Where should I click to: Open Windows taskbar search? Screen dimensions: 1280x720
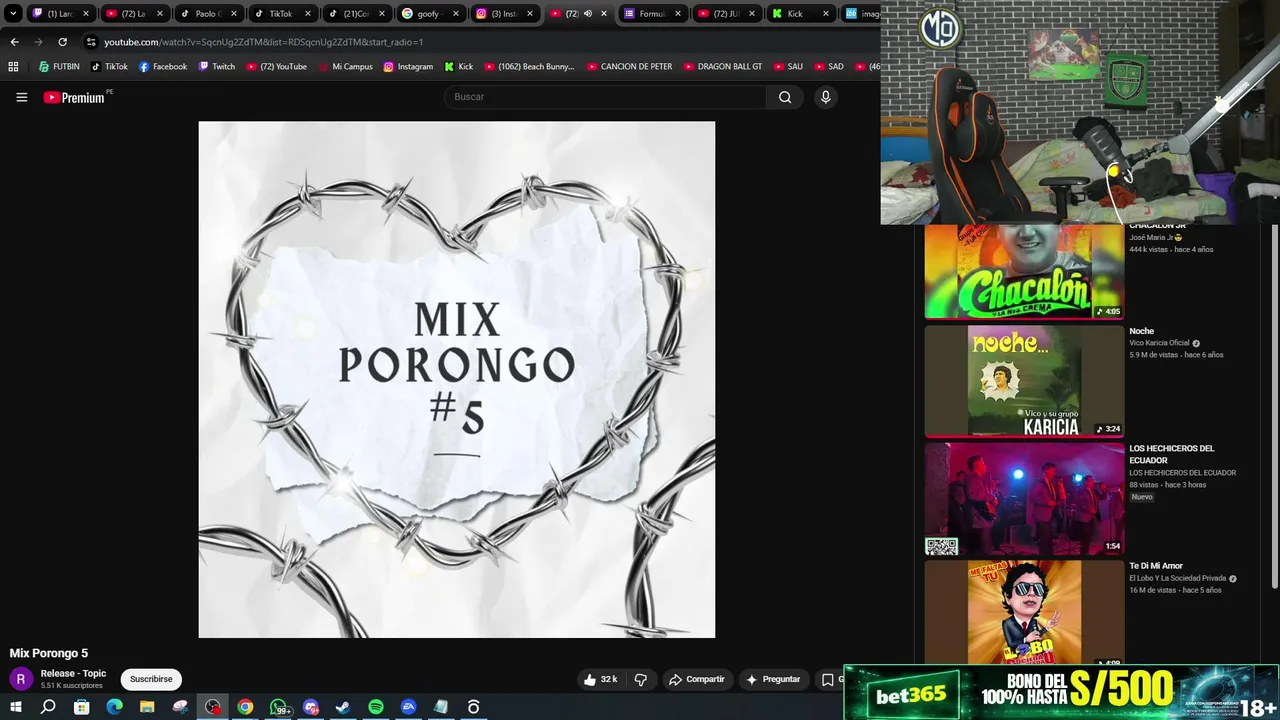pos(48,707)
